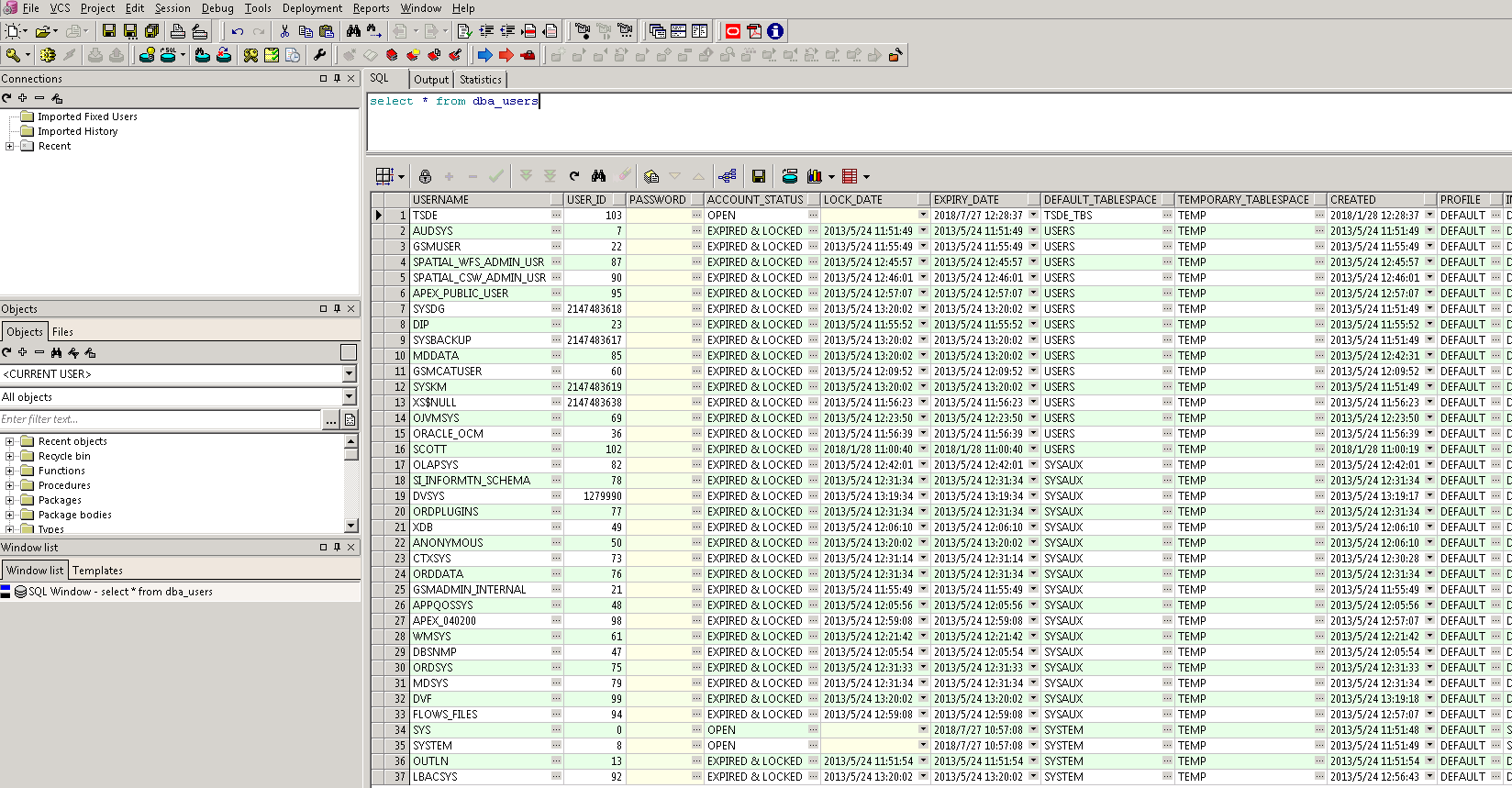Open the New document dropdown arrow
The width and height of the screenshot is (1512, 788).
26,31
